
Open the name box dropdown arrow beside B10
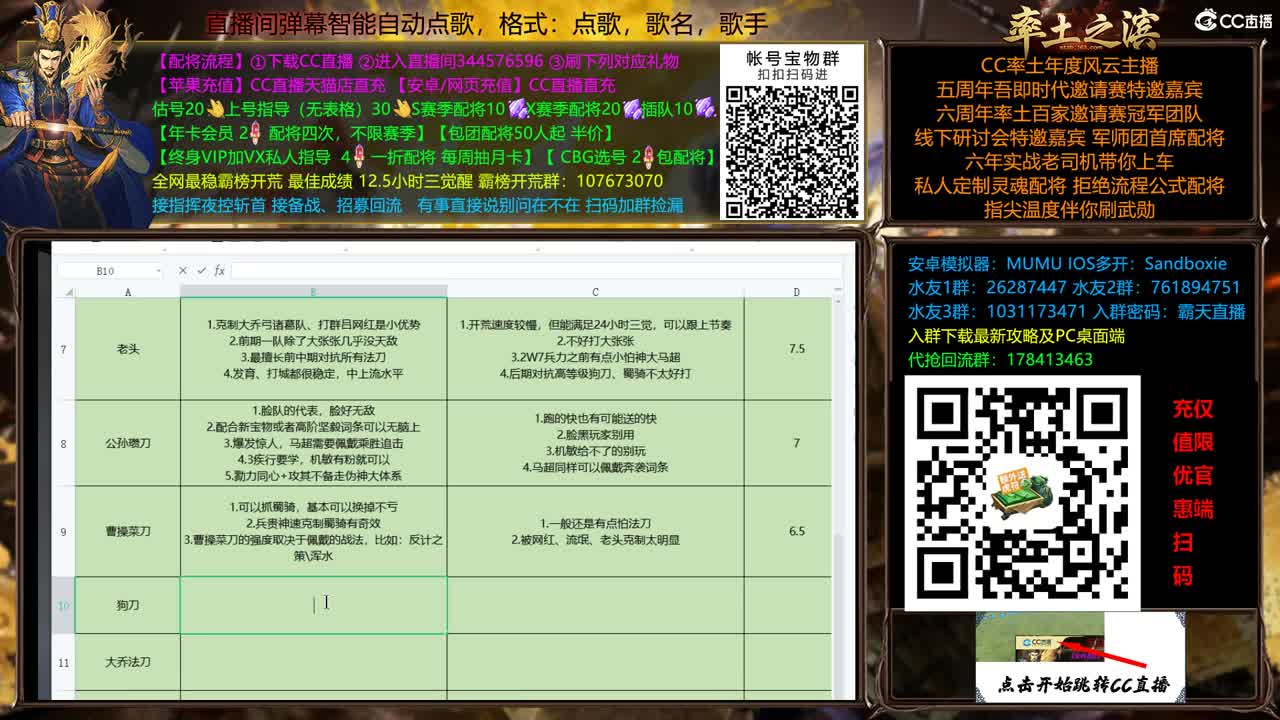[158, 271]
